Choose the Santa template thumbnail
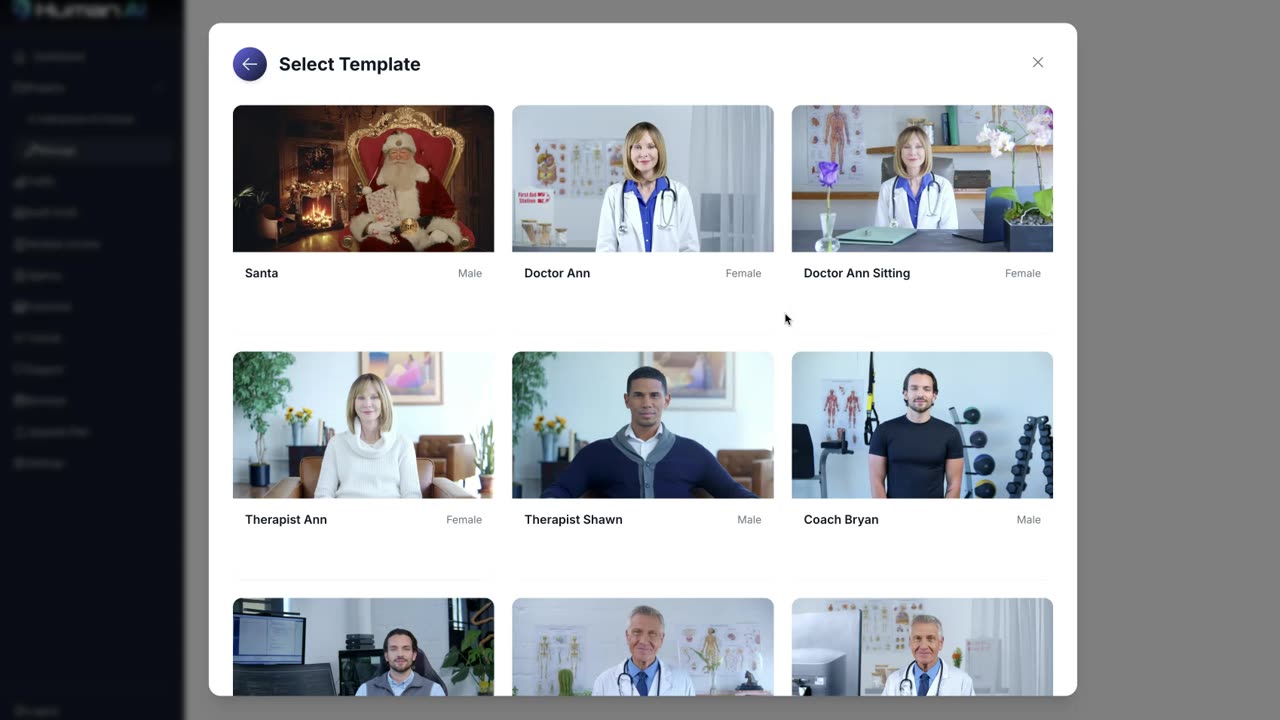 click(363, 179)
